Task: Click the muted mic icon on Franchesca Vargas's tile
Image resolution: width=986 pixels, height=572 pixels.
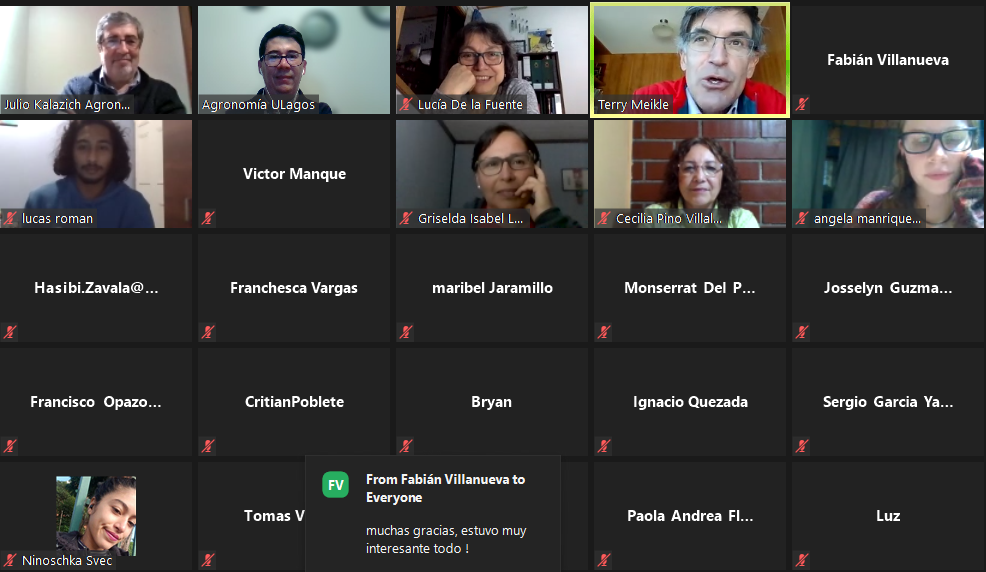Action: [x=208, y=332]
